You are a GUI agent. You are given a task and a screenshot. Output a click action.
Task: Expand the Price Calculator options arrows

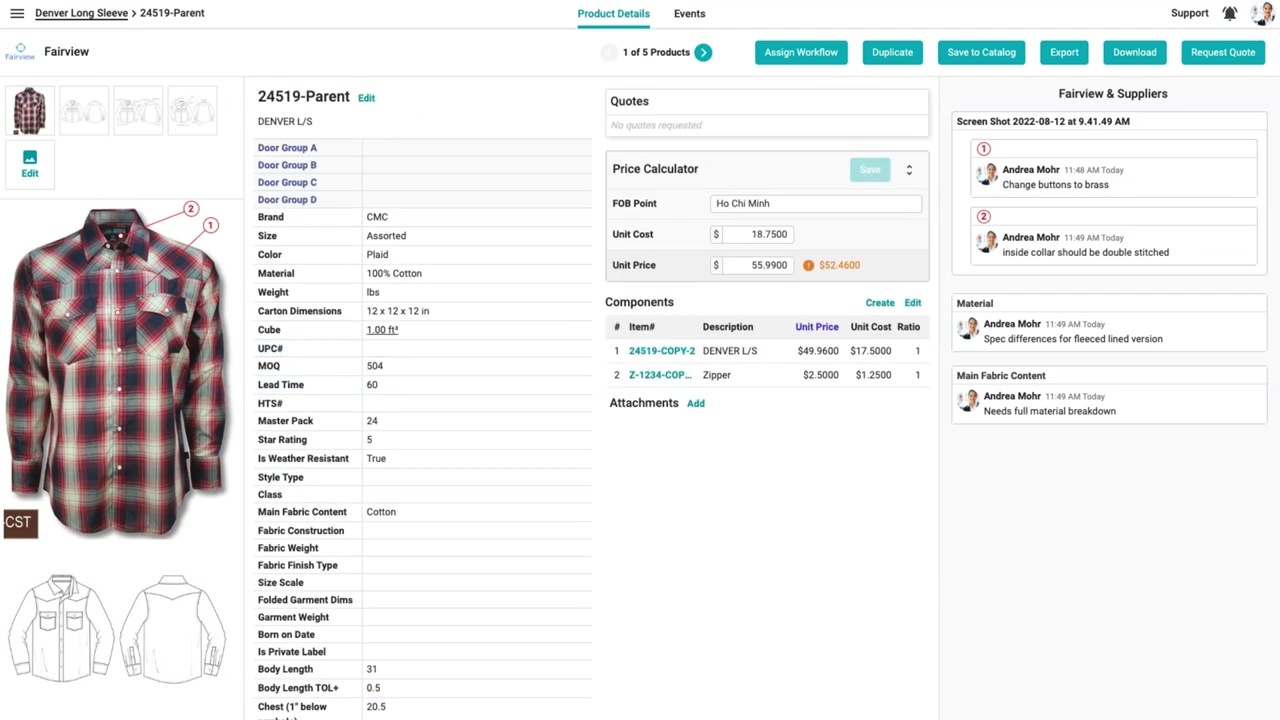[909, 170]
